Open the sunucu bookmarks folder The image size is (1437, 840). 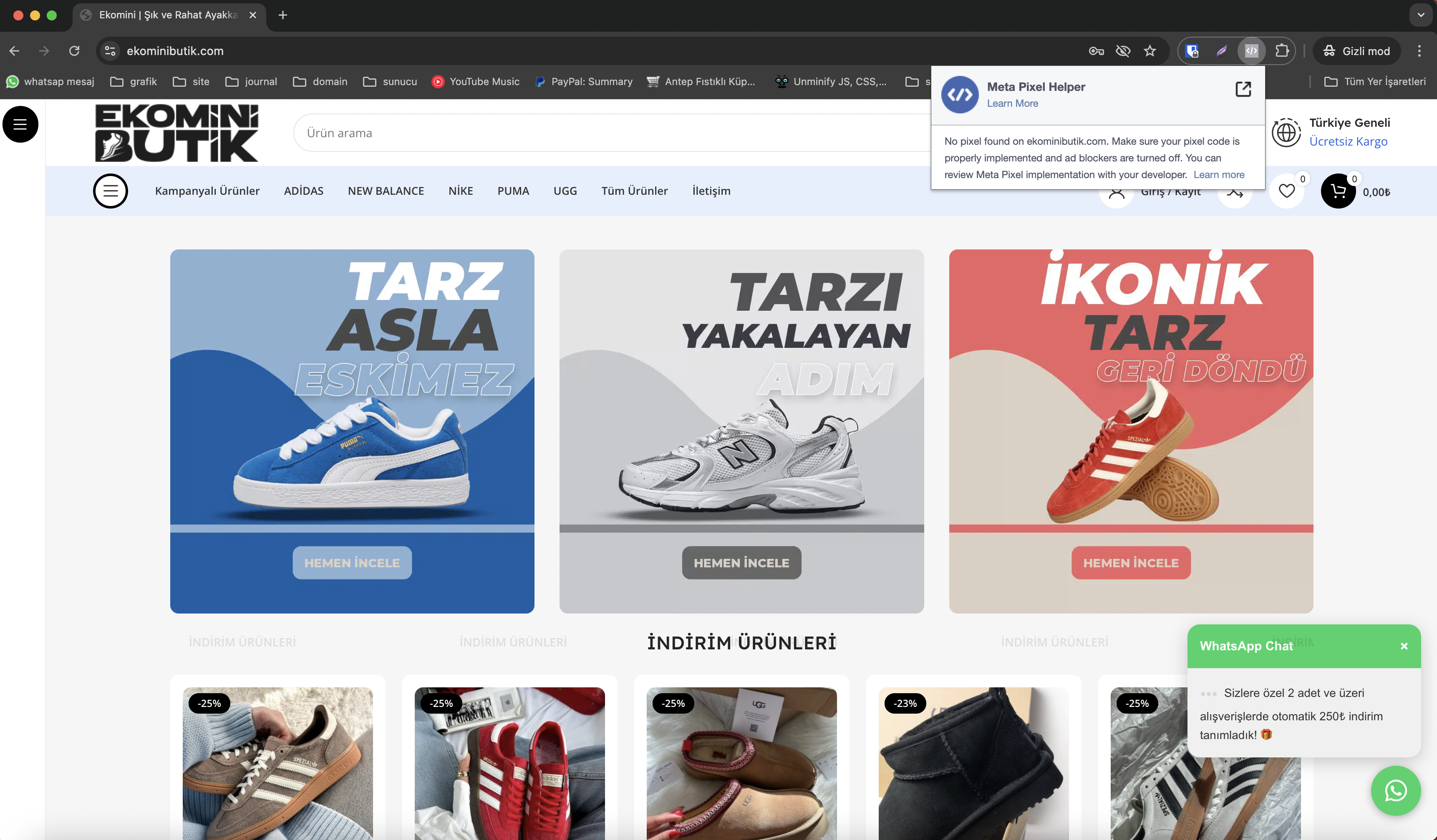(390, 81)
